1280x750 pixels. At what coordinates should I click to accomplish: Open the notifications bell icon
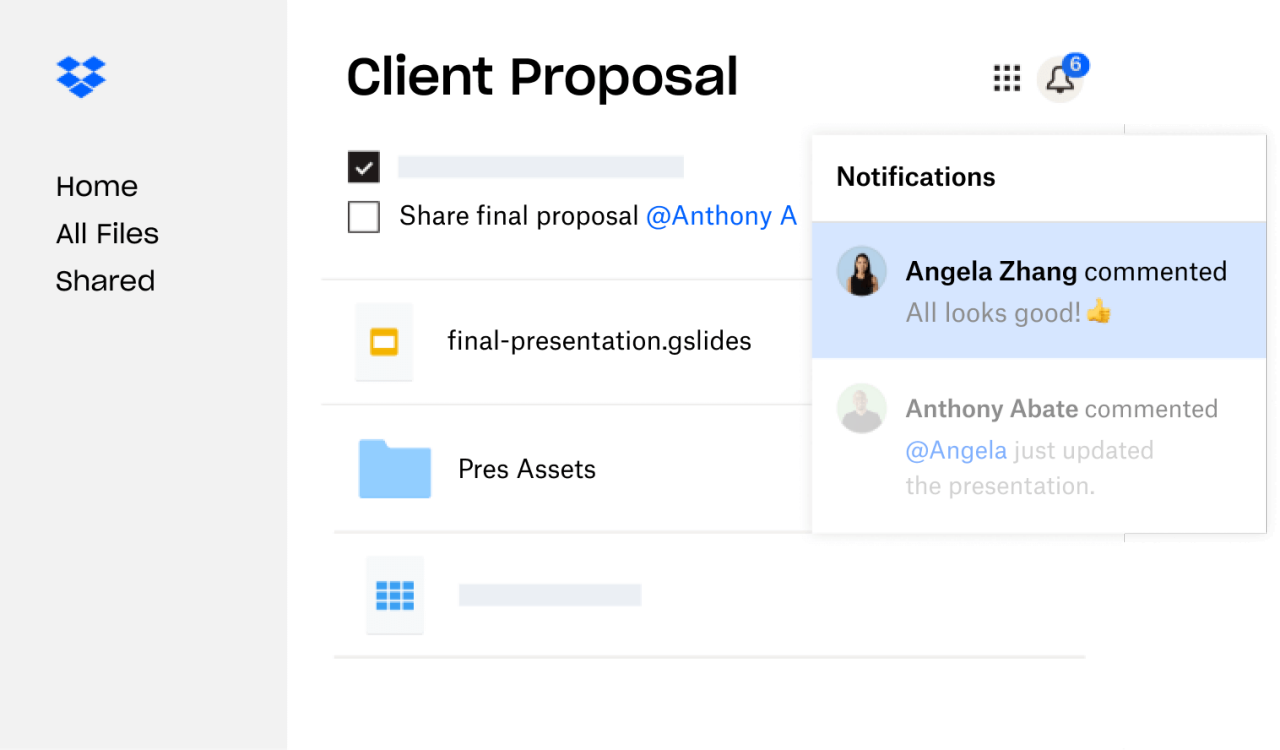[1059, 81]
